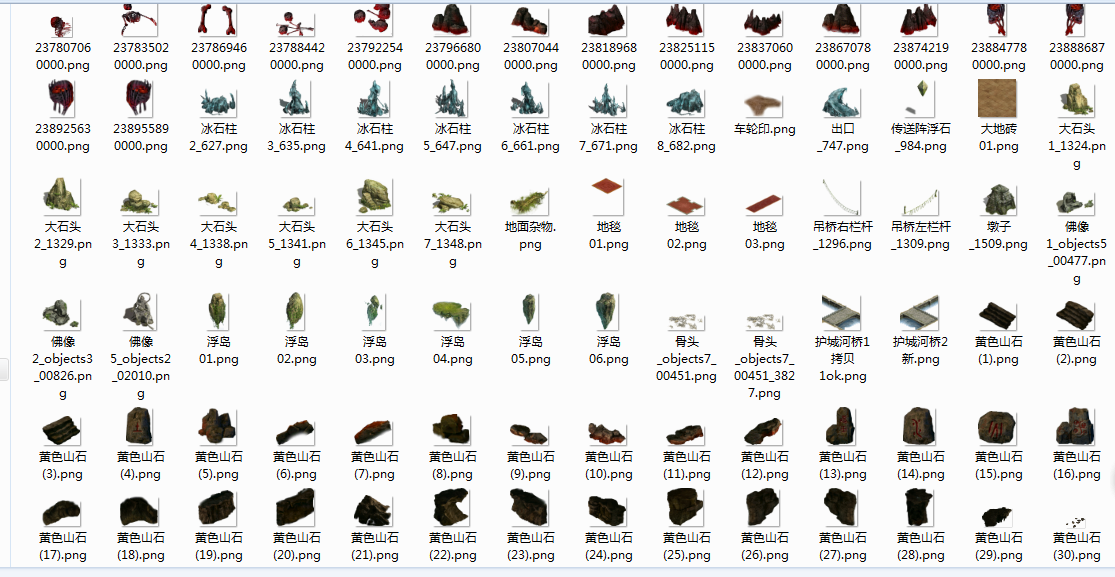Viewport: 1115px width, 577px height.
Task: Select the 大石头2_1329.png rock thumbnail
Action: click(63, 196)
